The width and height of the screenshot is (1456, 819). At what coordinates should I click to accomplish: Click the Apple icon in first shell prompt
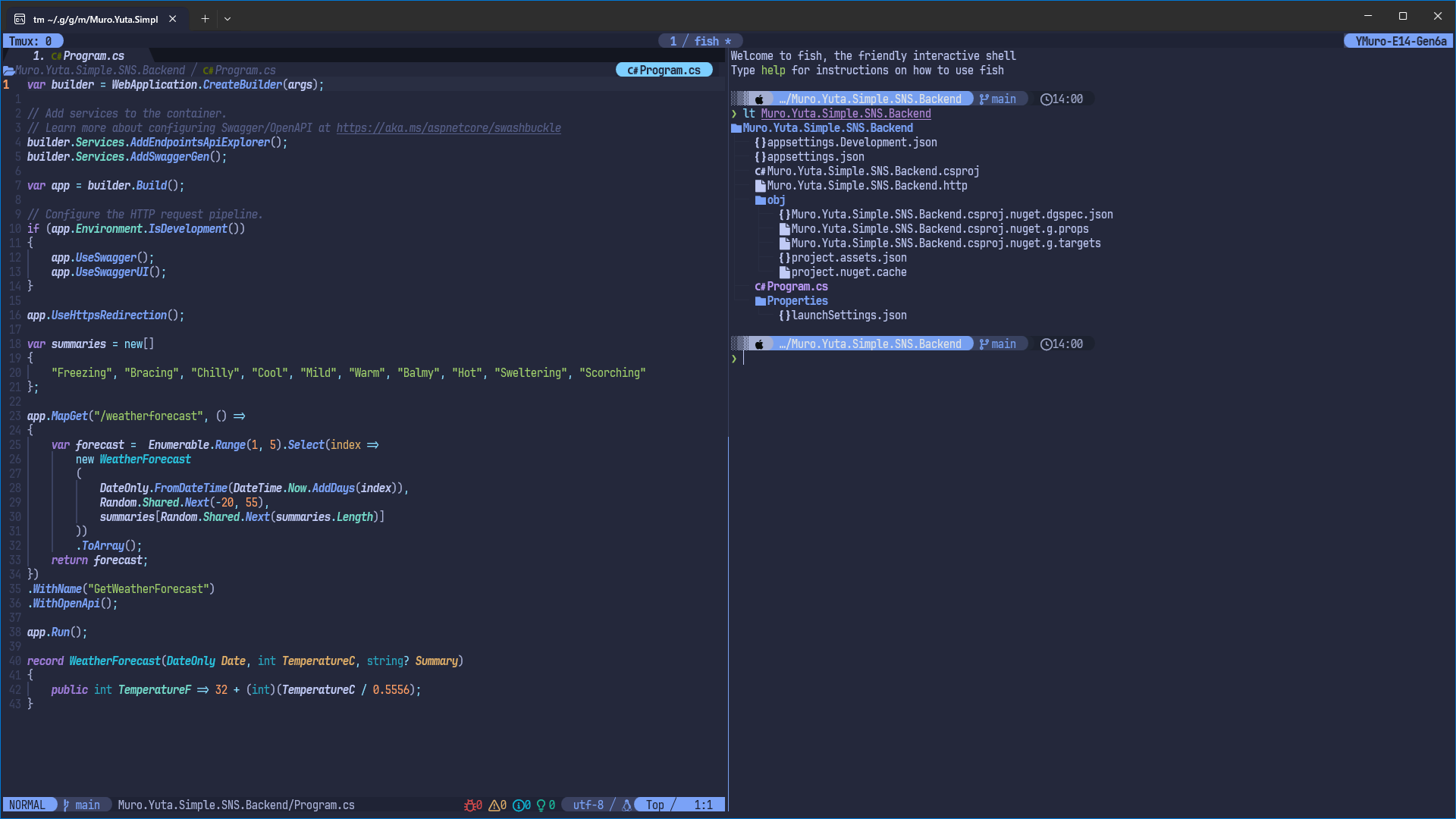click(759, 99)
